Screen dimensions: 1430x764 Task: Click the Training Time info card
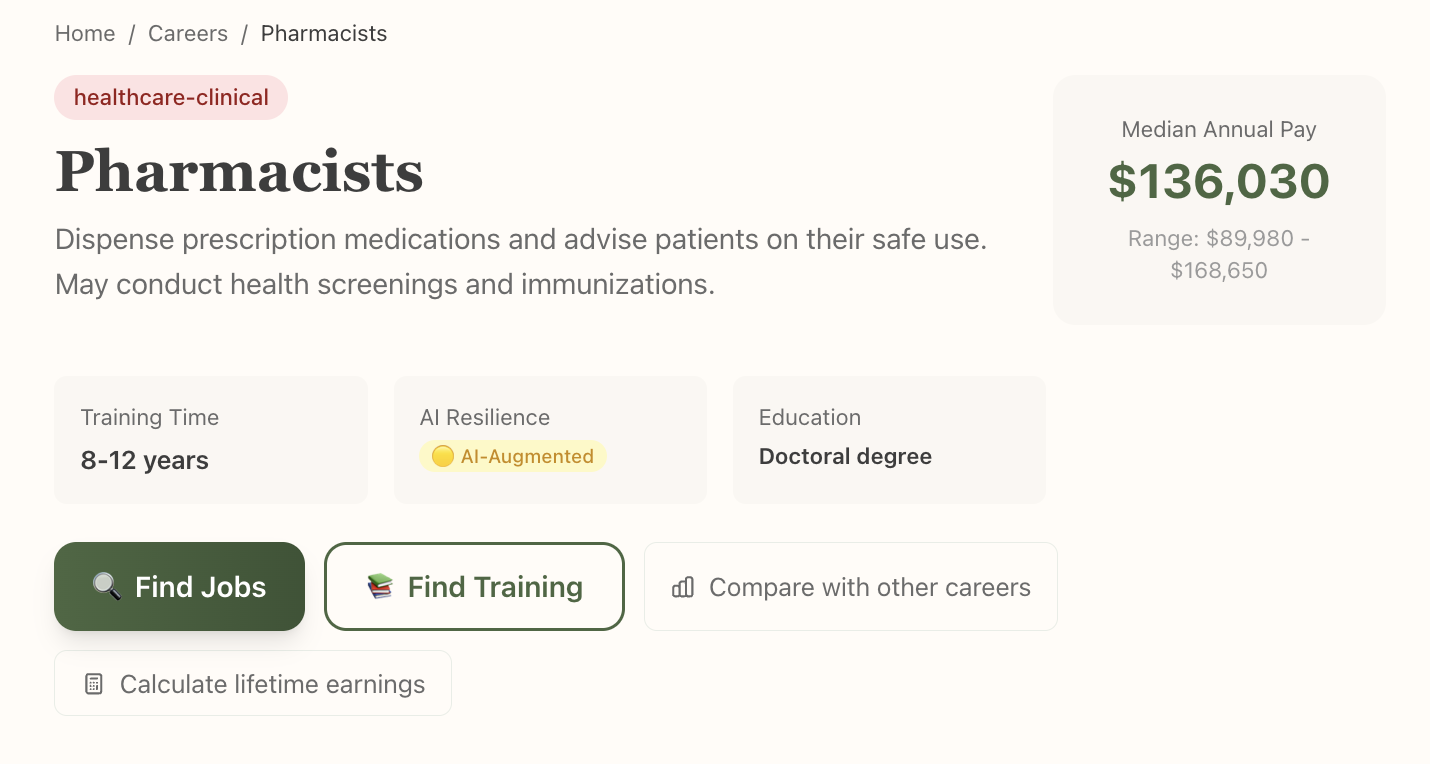point(211,439)
